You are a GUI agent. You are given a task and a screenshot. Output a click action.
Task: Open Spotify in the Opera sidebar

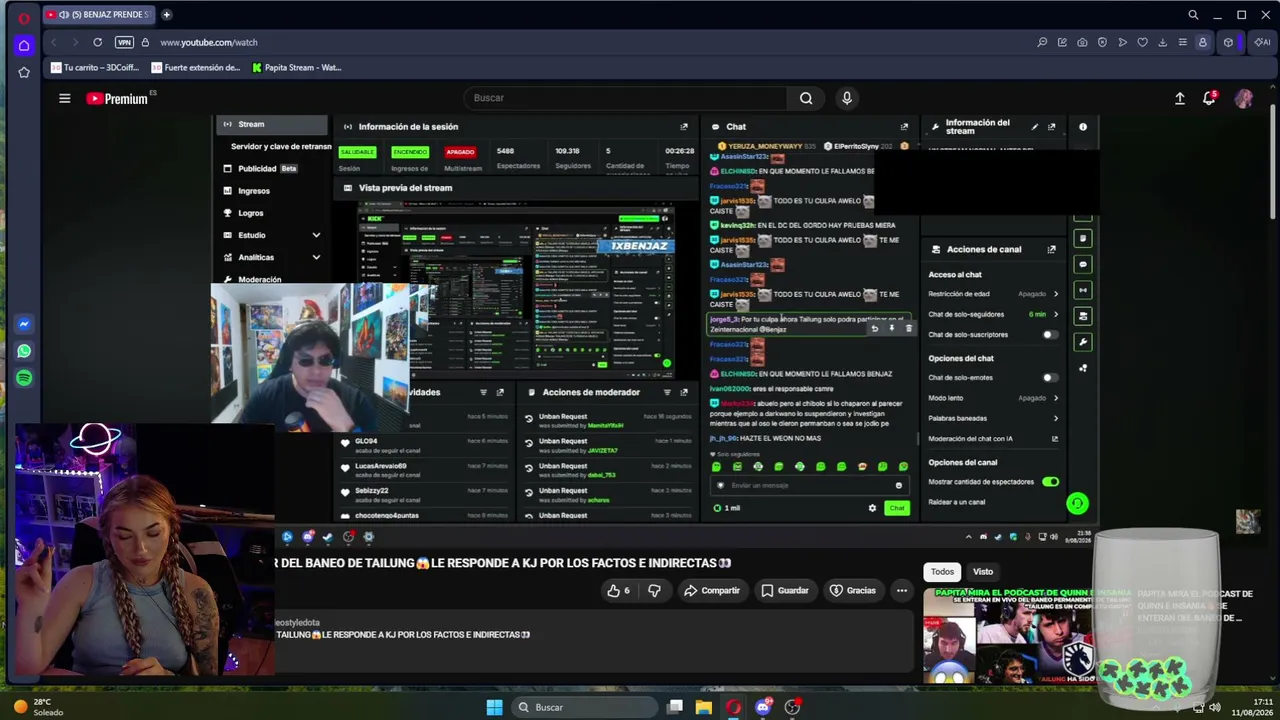coord(24,378)
